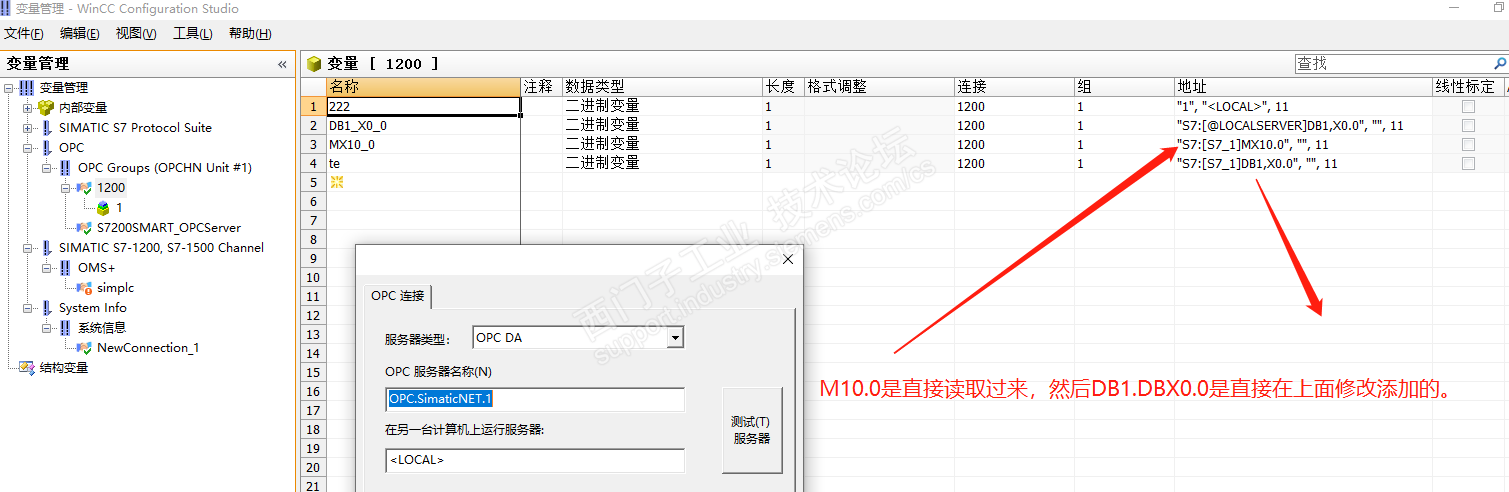Click the 数据类型 column header
Image resolution: width=1509 pixels, height=492 pixels.
tap(662, 87)
